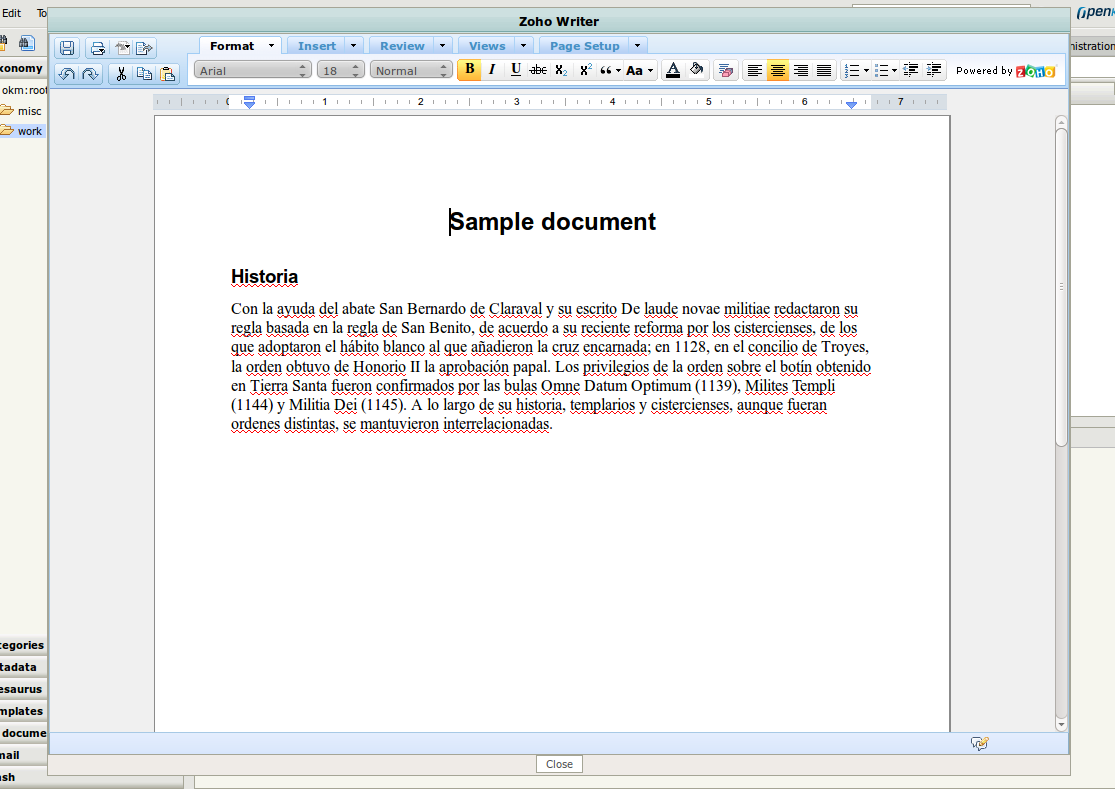Toggle Underline formatting
Viewport: 1115px width, 789px height.
[x=516, y=70]
